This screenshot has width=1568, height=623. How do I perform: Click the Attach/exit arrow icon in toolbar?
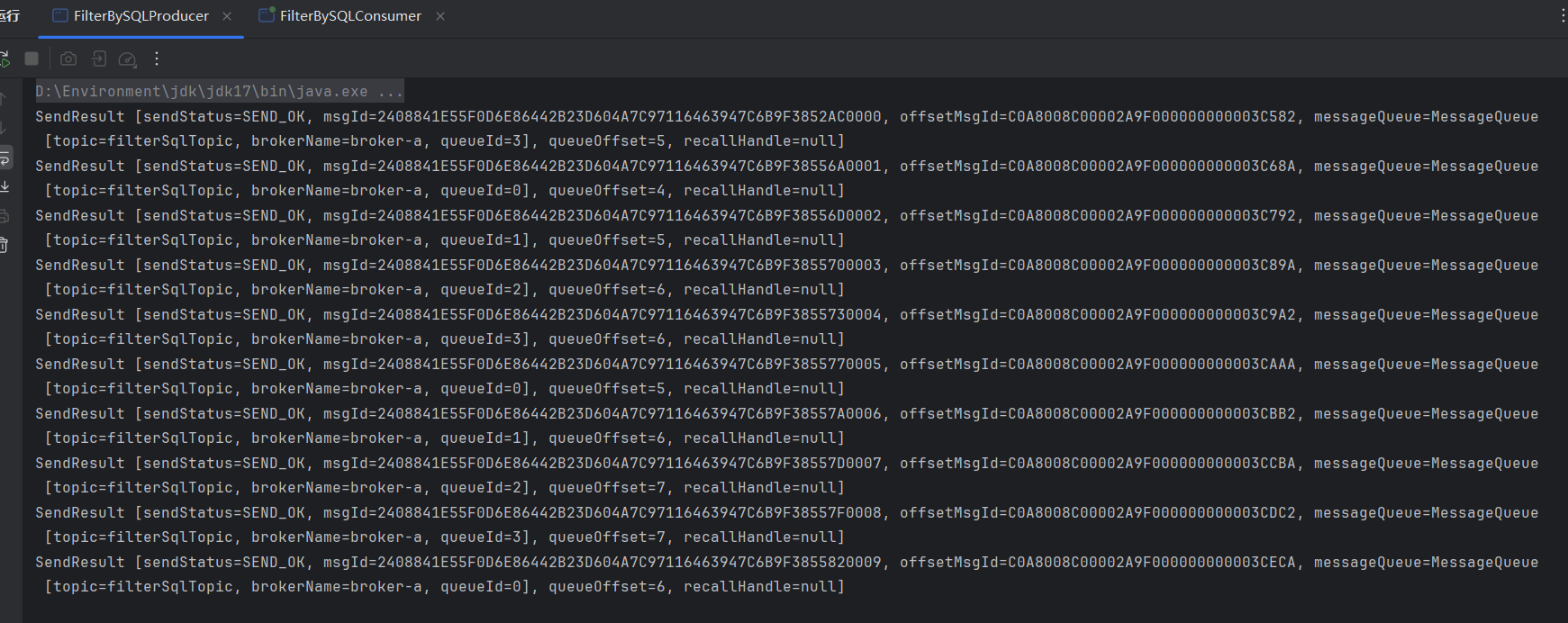[x=99, y=59]
